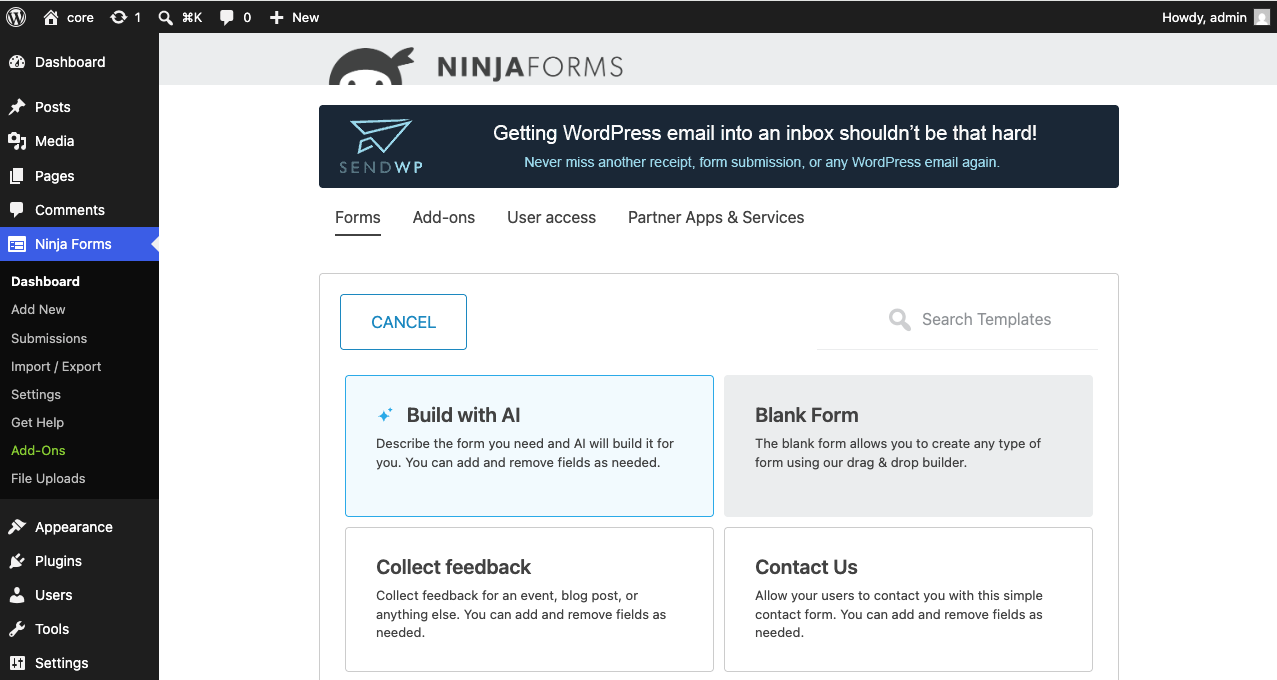Click the Dashboard gauge icon
Viewport: 1277px width, 680px height.
[17, 62]
